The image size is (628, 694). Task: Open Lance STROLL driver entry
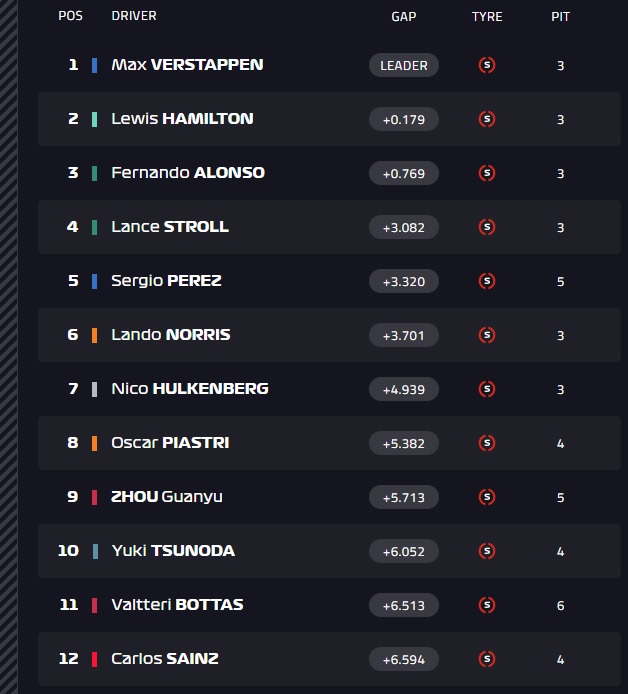(170, 227)
